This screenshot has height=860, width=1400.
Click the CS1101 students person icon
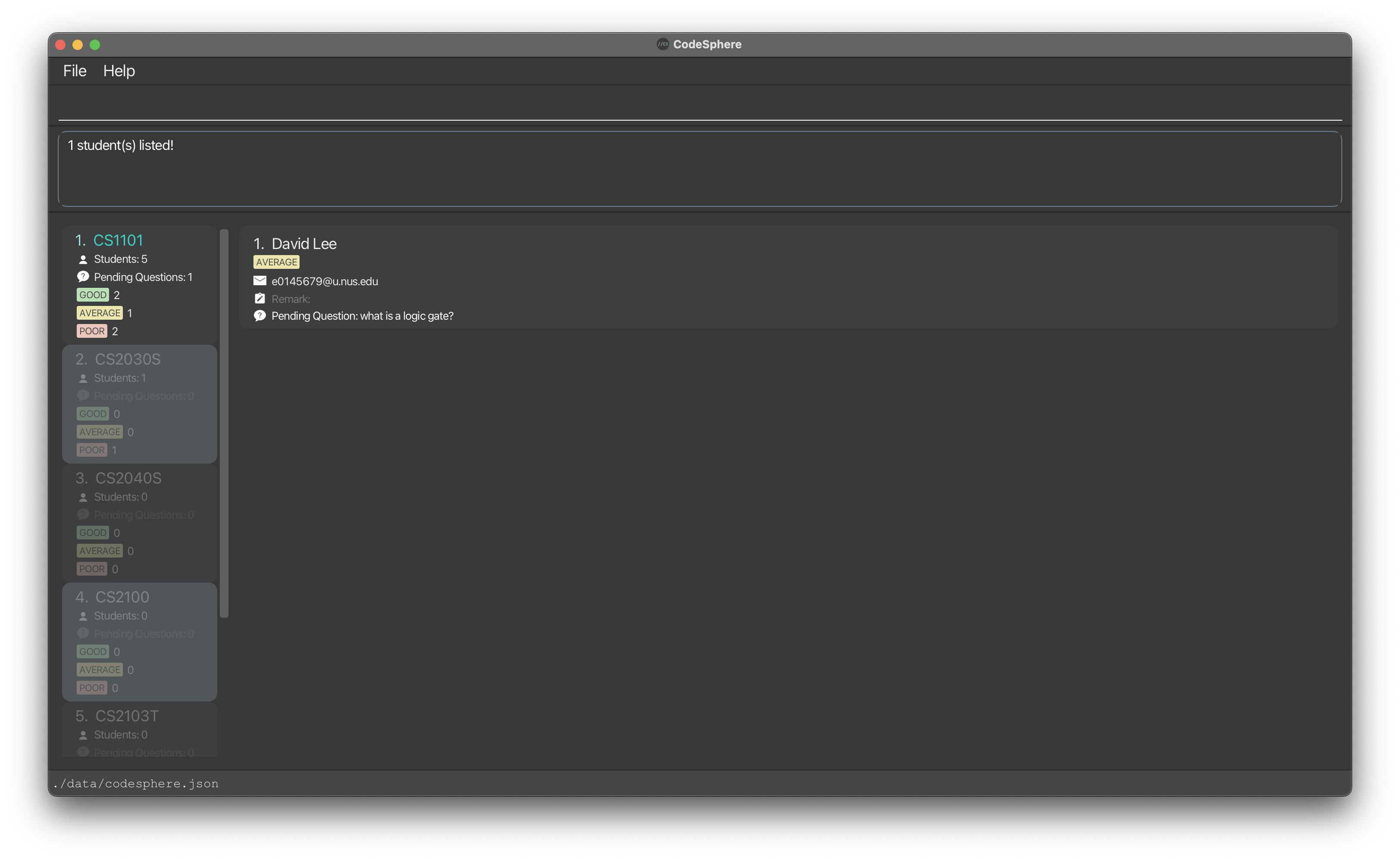(83, 259)
